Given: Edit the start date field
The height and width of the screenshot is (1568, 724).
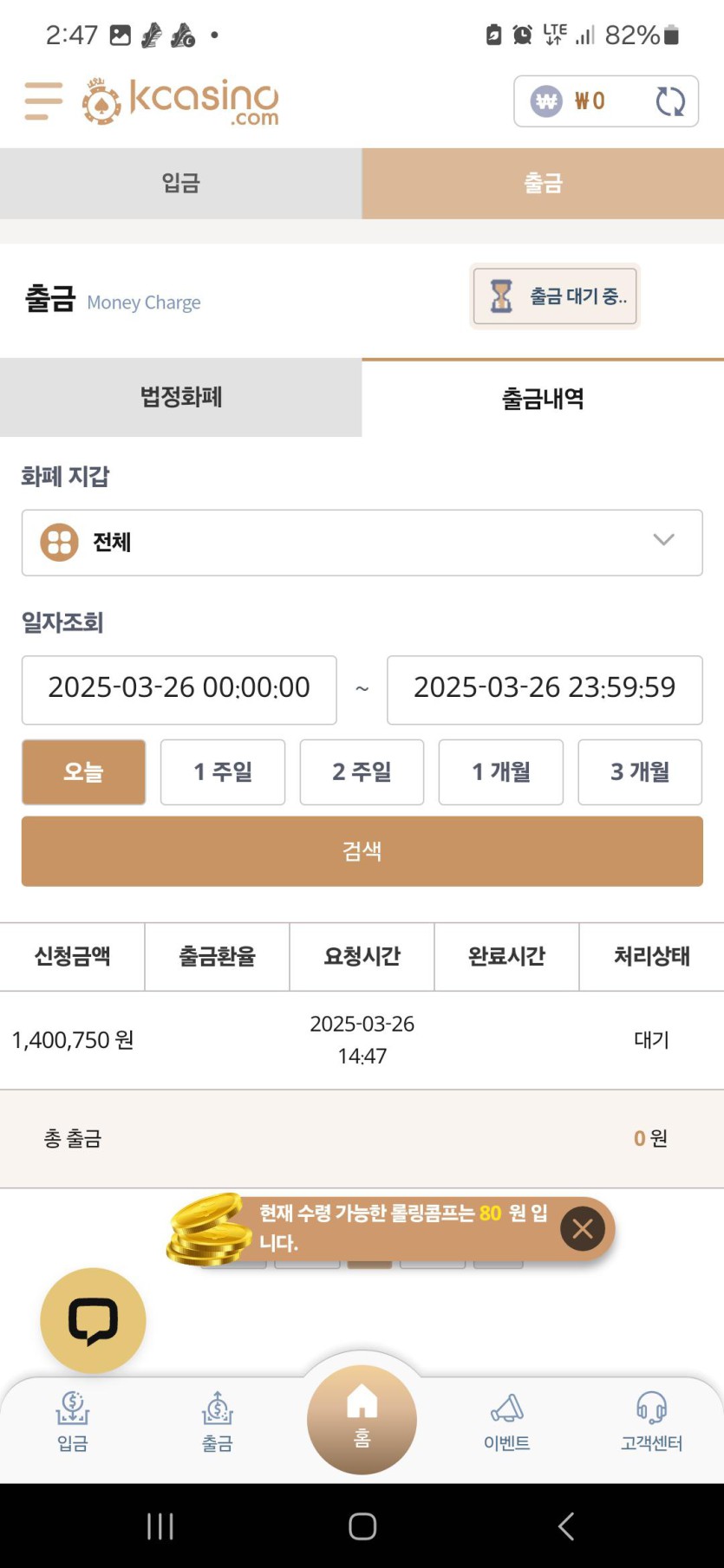Looking at the screenshot, I should point(179,689).
